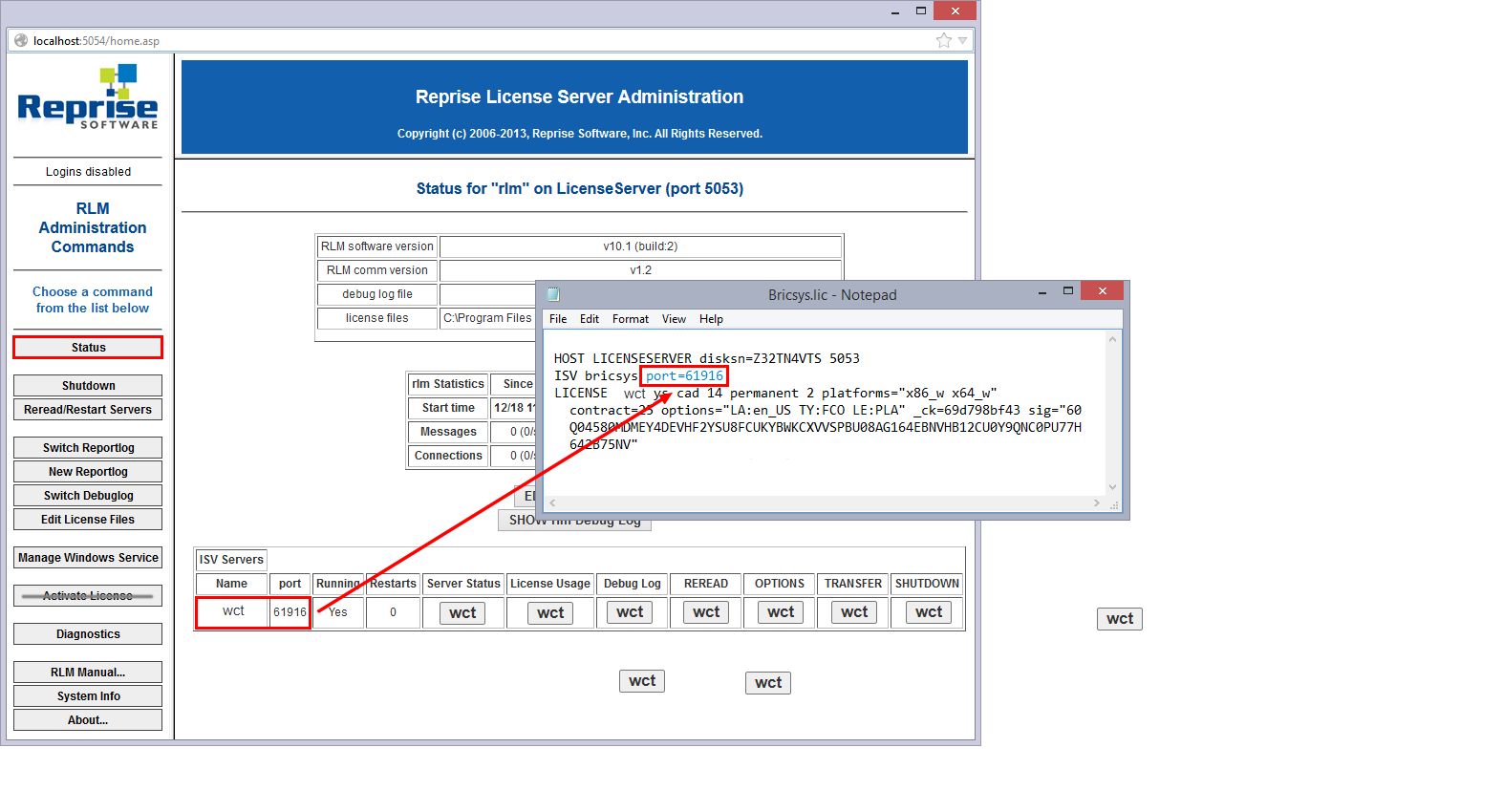The image size is (1503, 812).
Task: Click the v1.2 RLM comm version cell
Action: pos(640,270)
